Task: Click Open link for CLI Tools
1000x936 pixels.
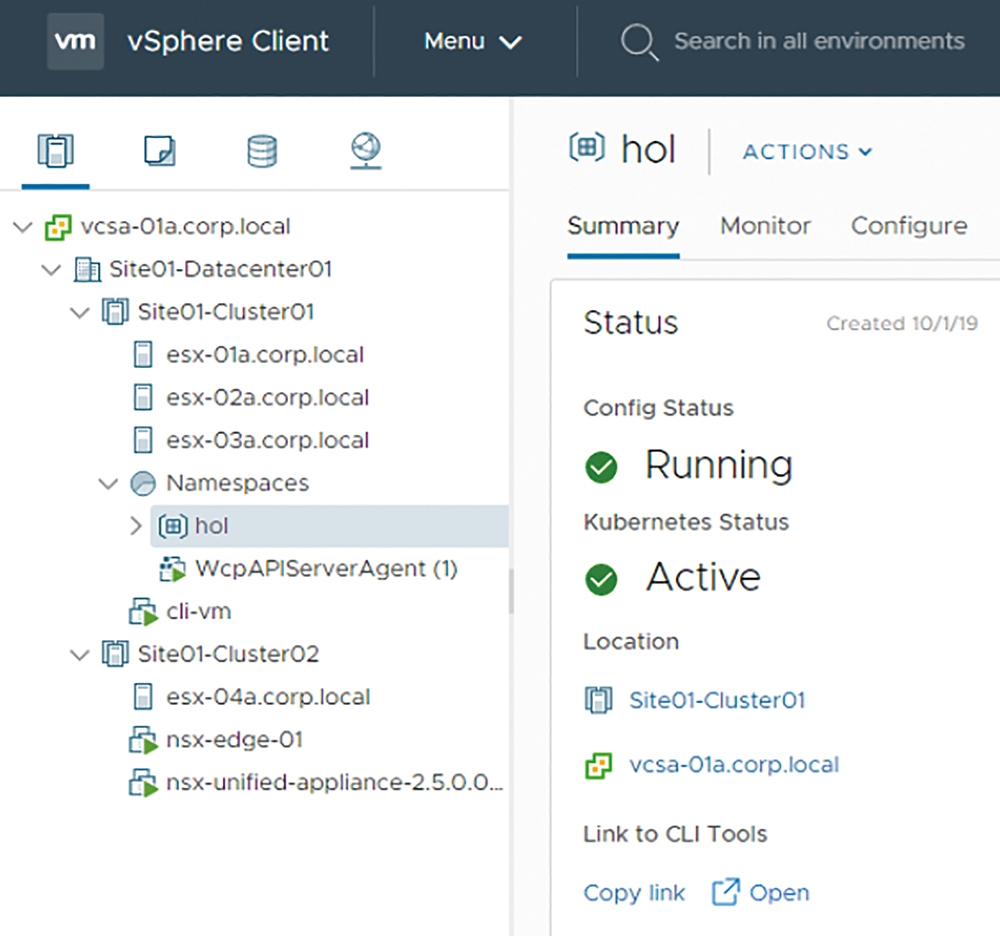Action: 779,893
